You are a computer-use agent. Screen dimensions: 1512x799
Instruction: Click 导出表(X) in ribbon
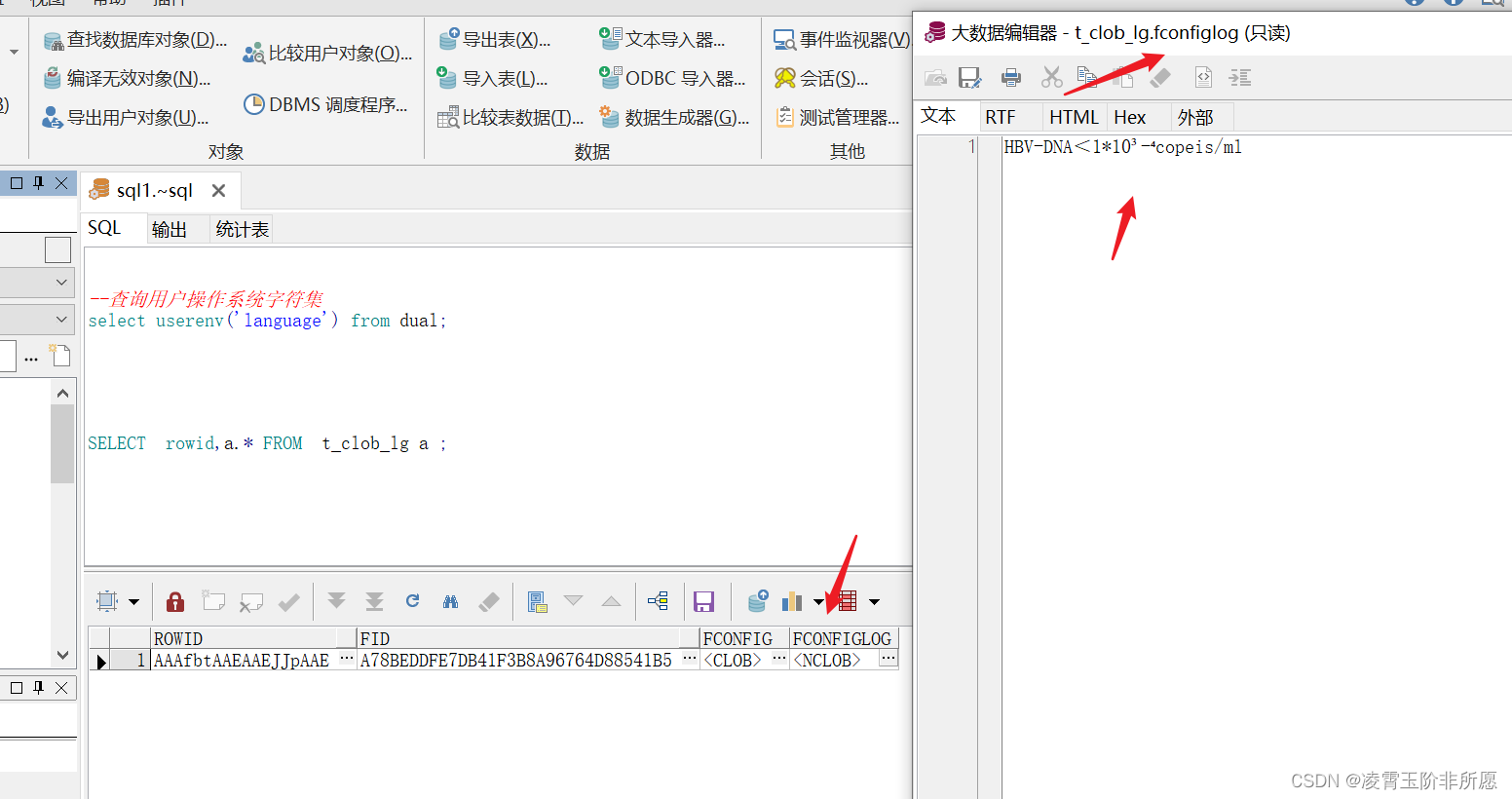pyautogui.click(x=494, y=40)
